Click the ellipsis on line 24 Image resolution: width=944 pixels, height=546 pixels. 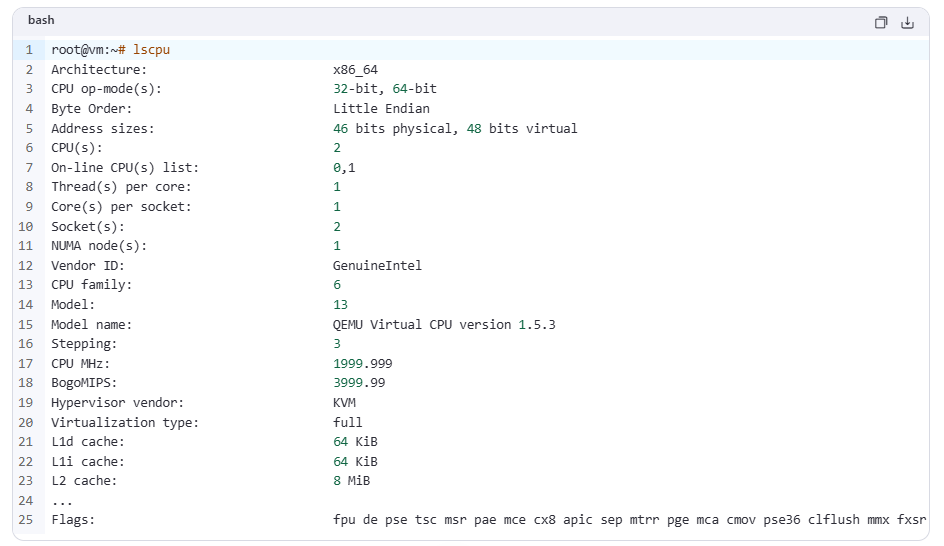point(62,500)
